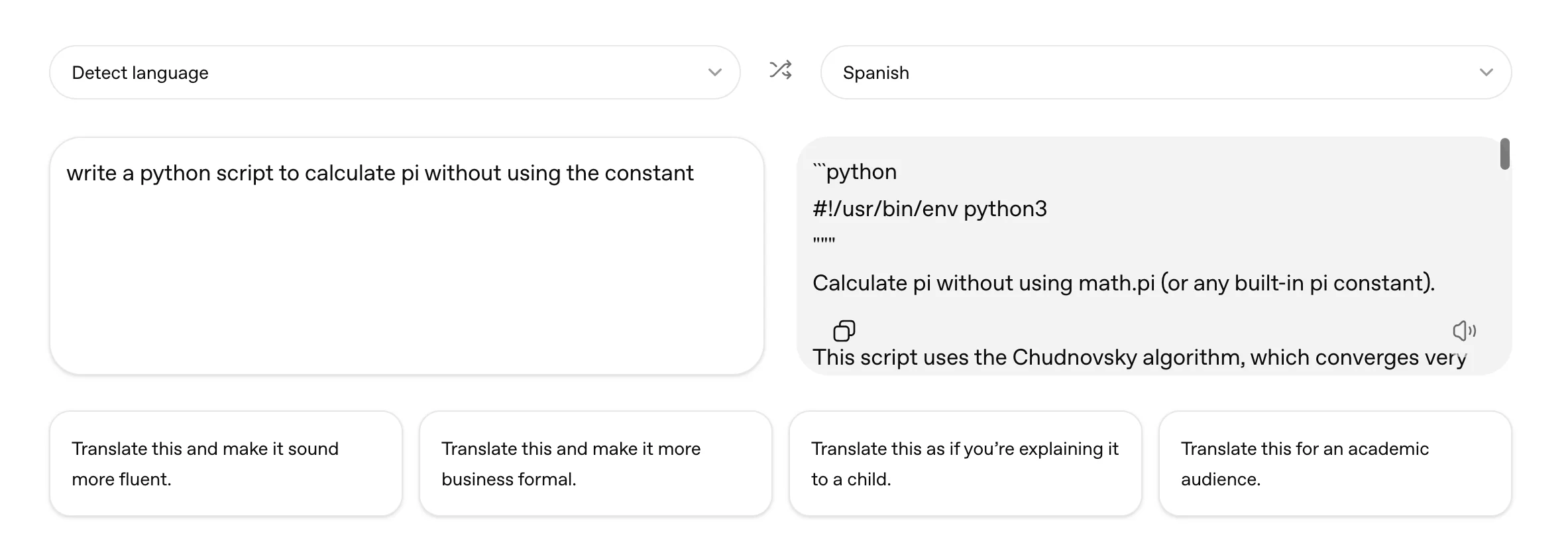Click the Chudnovsky algorithm sentence in output
Viewport: 1568px width, 553px height.
(x=1139, y=357)
